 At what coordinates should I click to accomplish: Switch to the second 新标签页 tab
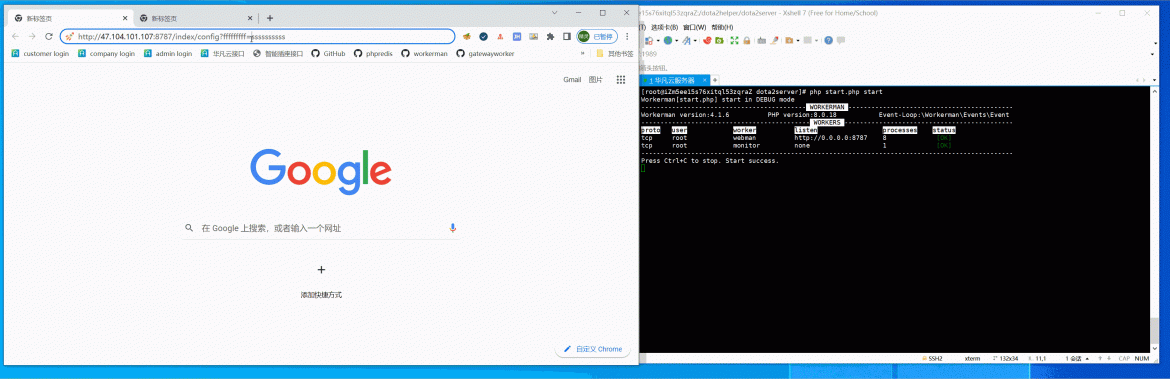coord(164,18)
